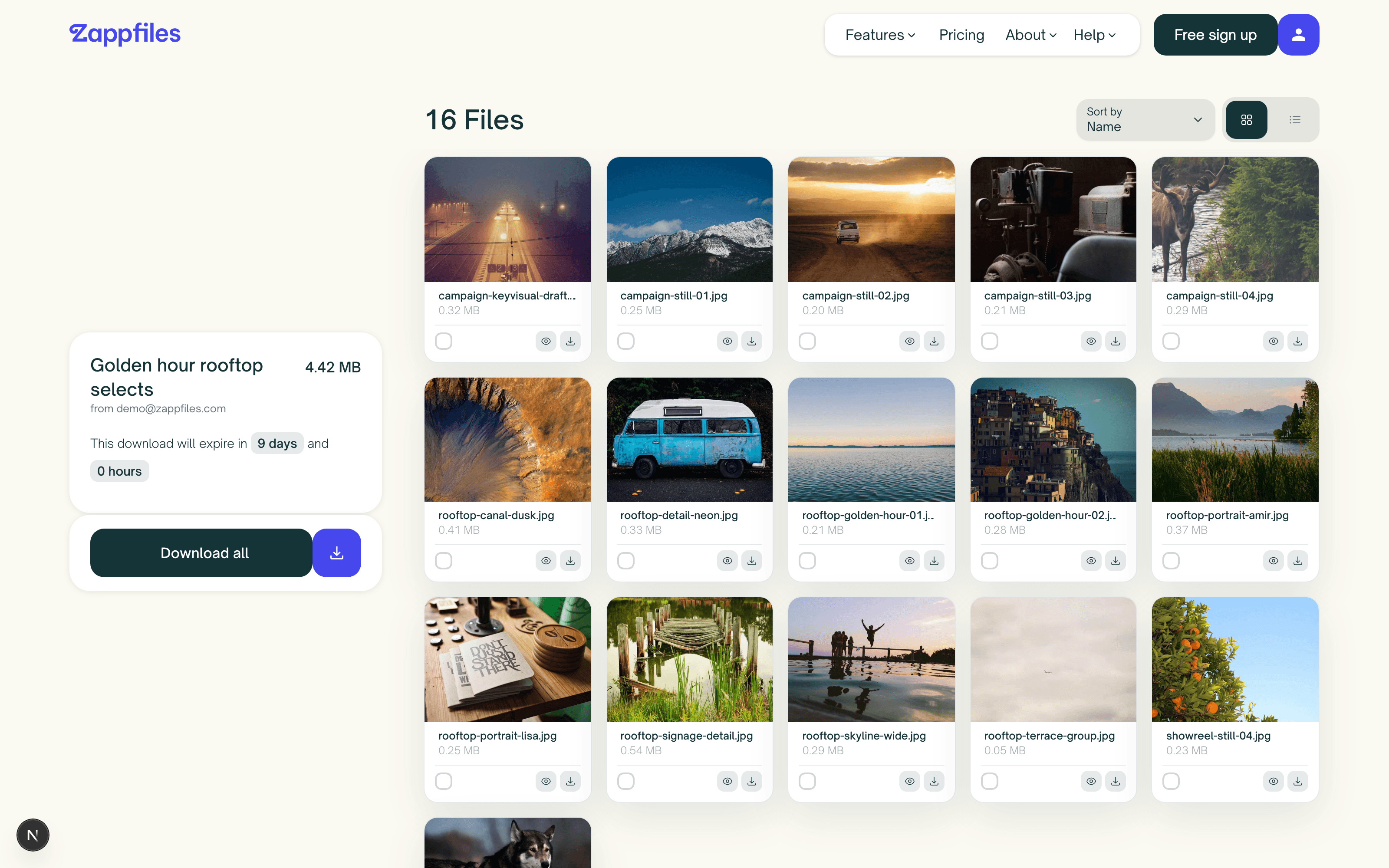Image resolution: width=1389 pixels, height=868 pixels.
Task: Switch to grid view
Action: [1246, 119]
